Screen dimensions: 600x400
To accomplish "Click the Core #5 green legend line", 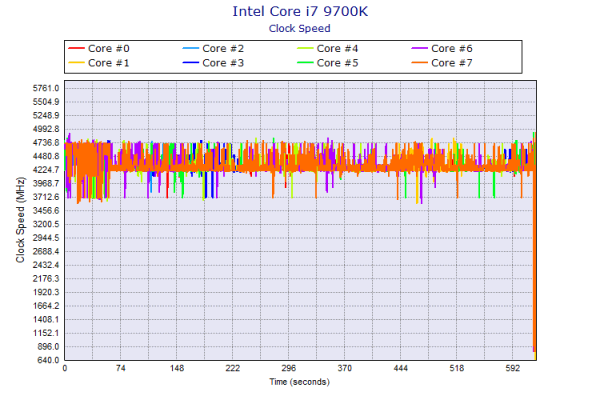I will point(305,63).
